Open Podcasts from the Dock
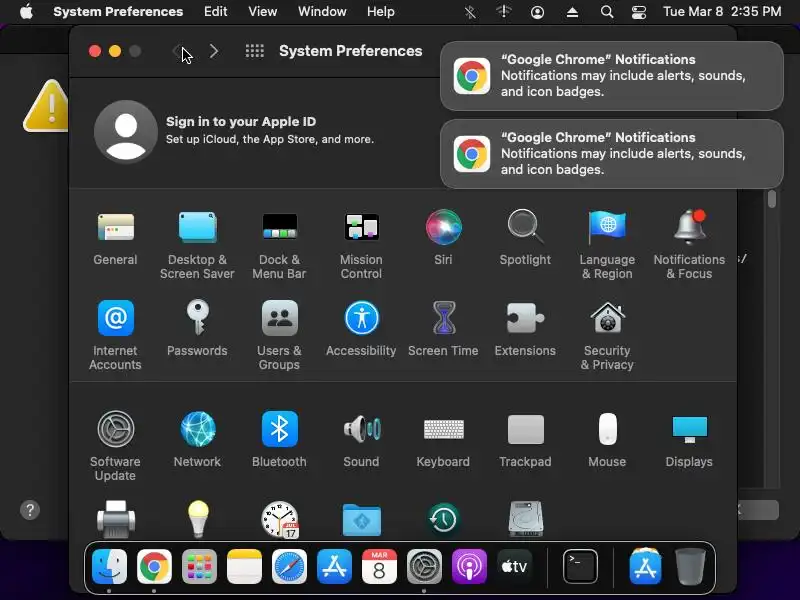800x600 pixels. (469, 566)
